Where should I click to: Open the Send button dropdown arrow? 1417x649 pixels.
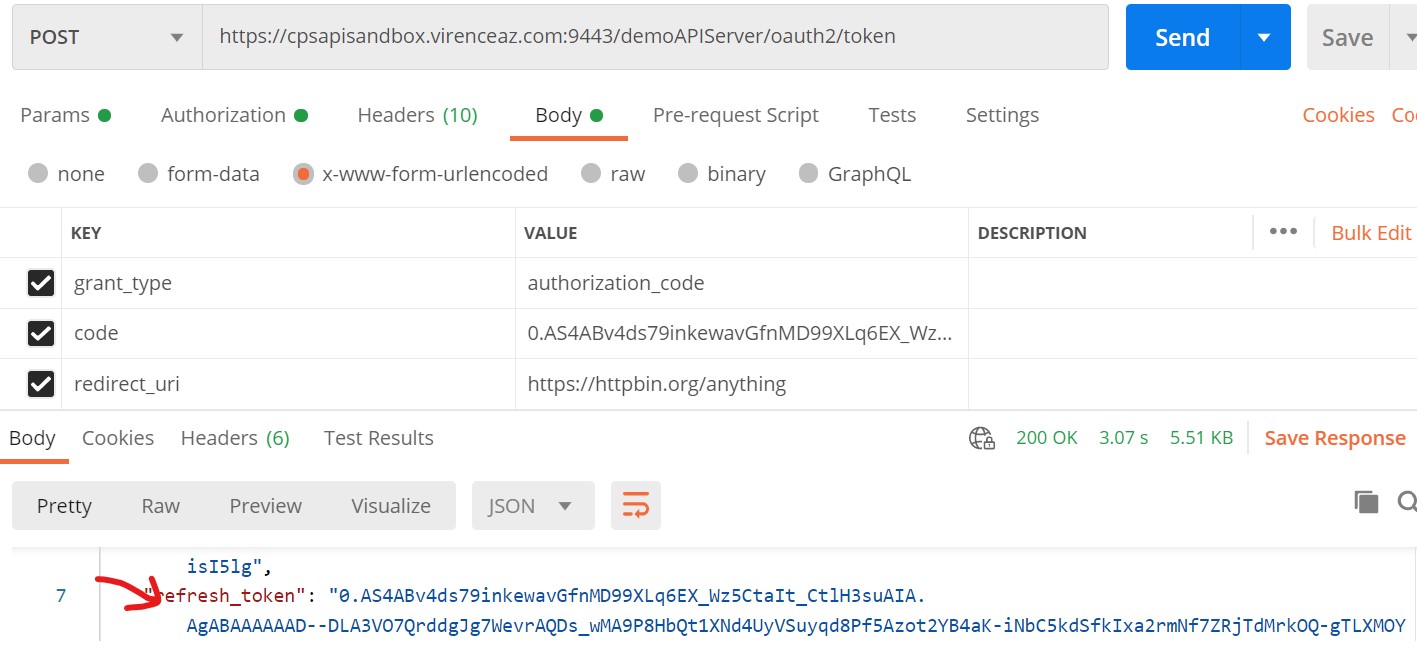[x=1266, y=36]
